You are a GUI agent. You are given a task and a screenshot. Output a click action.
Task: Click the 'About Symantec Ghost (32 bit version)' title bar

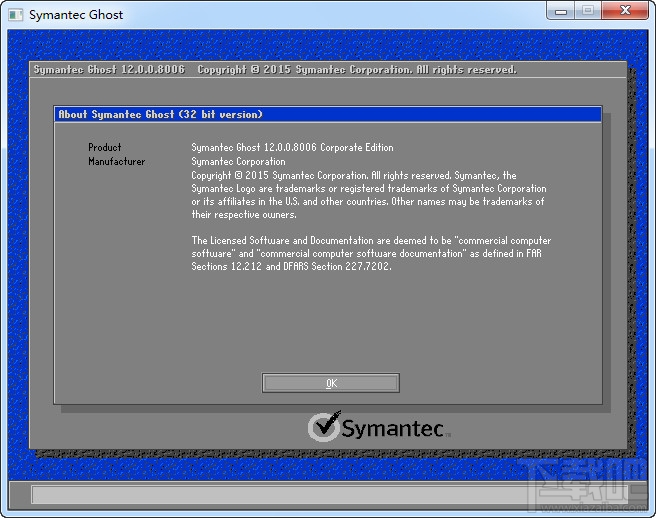click(x=328, y=114)
